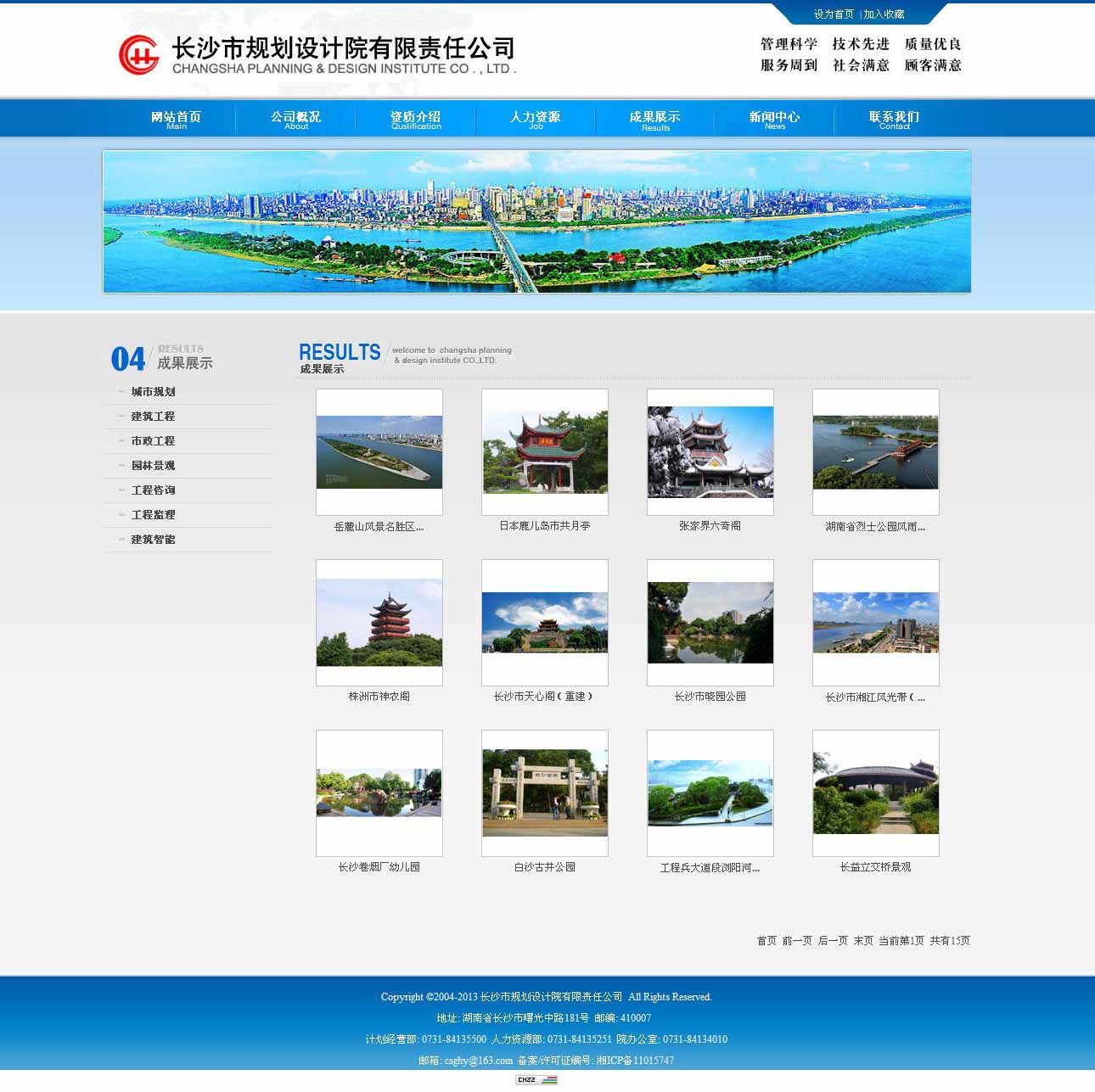Screen dimensions: 1095x1092
Task: Open the 网站首页 Main menu item
Action: pos(176,119)
